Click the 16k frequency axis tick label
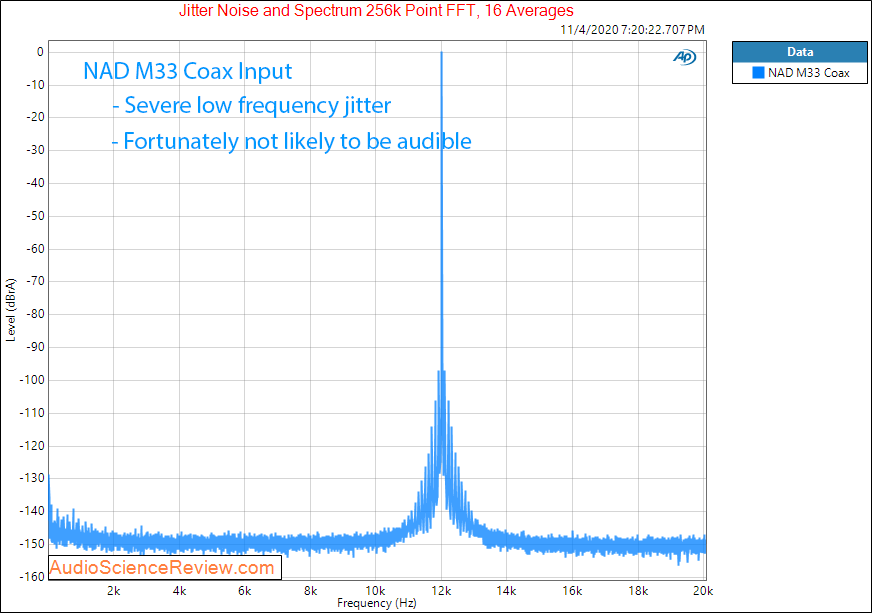The height and width of the screenshot is (613, 872). click(x=572, y=591)
